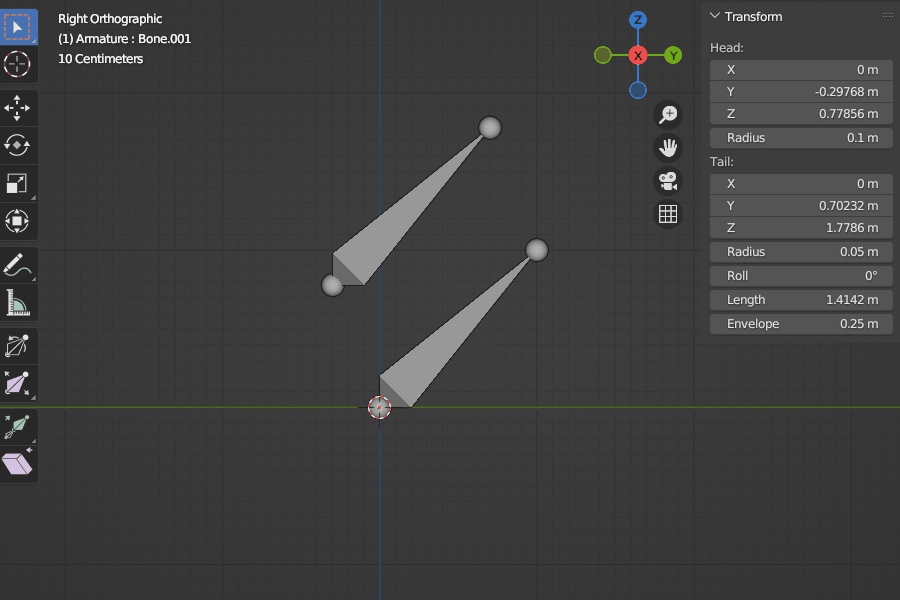Choose the Shear tool
900x600 pixels.
[18, 464]
